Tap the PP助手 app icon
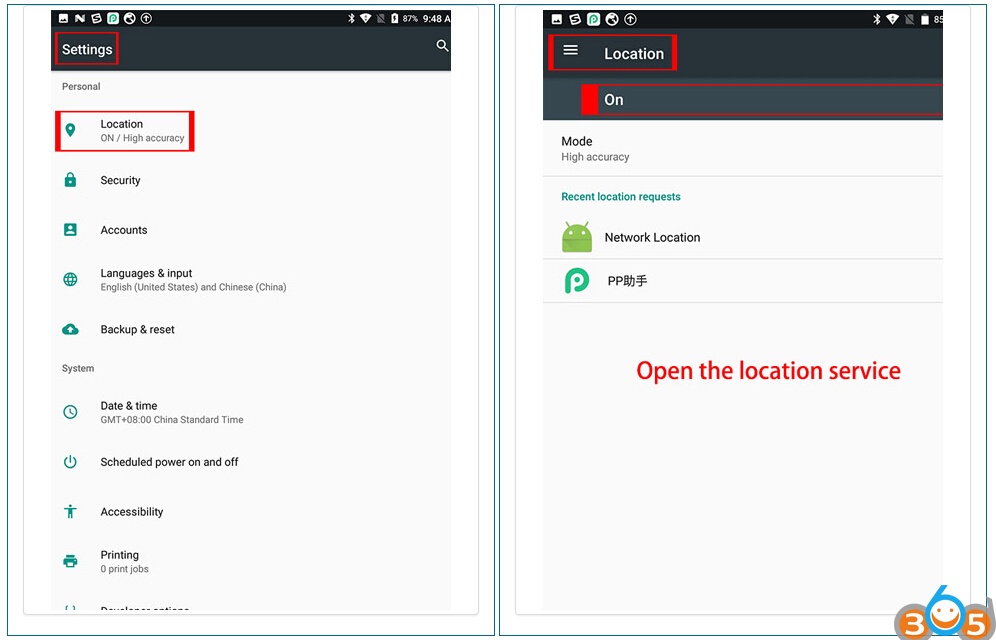This screenshot has width=996, height=640. tap(577, 281)
